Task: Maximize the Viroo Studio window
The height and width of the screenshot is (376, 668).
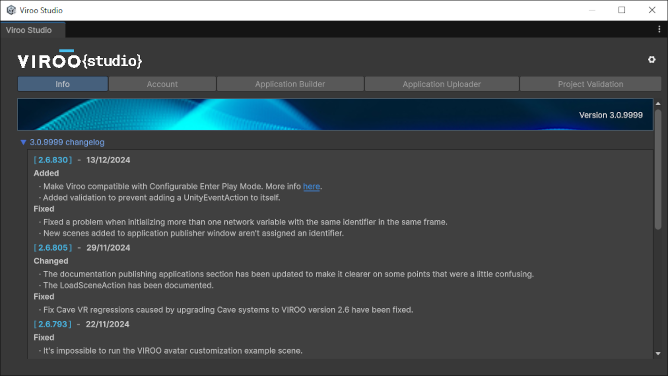Action: coord(622,10)
